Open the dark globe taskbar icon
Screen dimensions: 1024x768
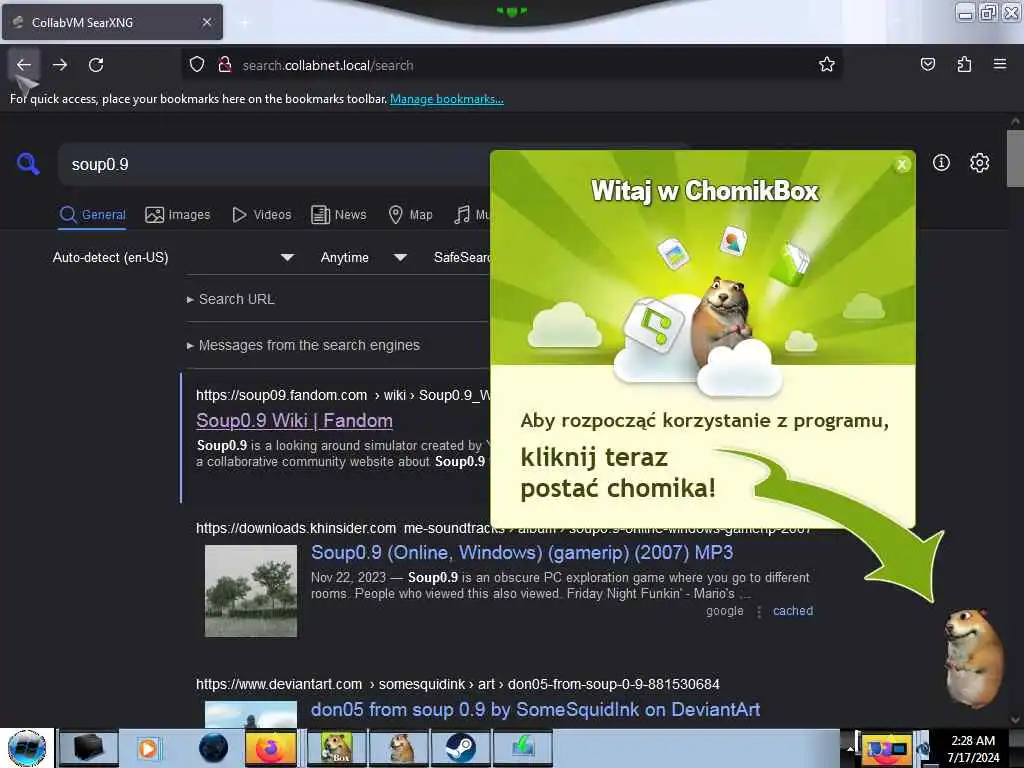(213, 748)
